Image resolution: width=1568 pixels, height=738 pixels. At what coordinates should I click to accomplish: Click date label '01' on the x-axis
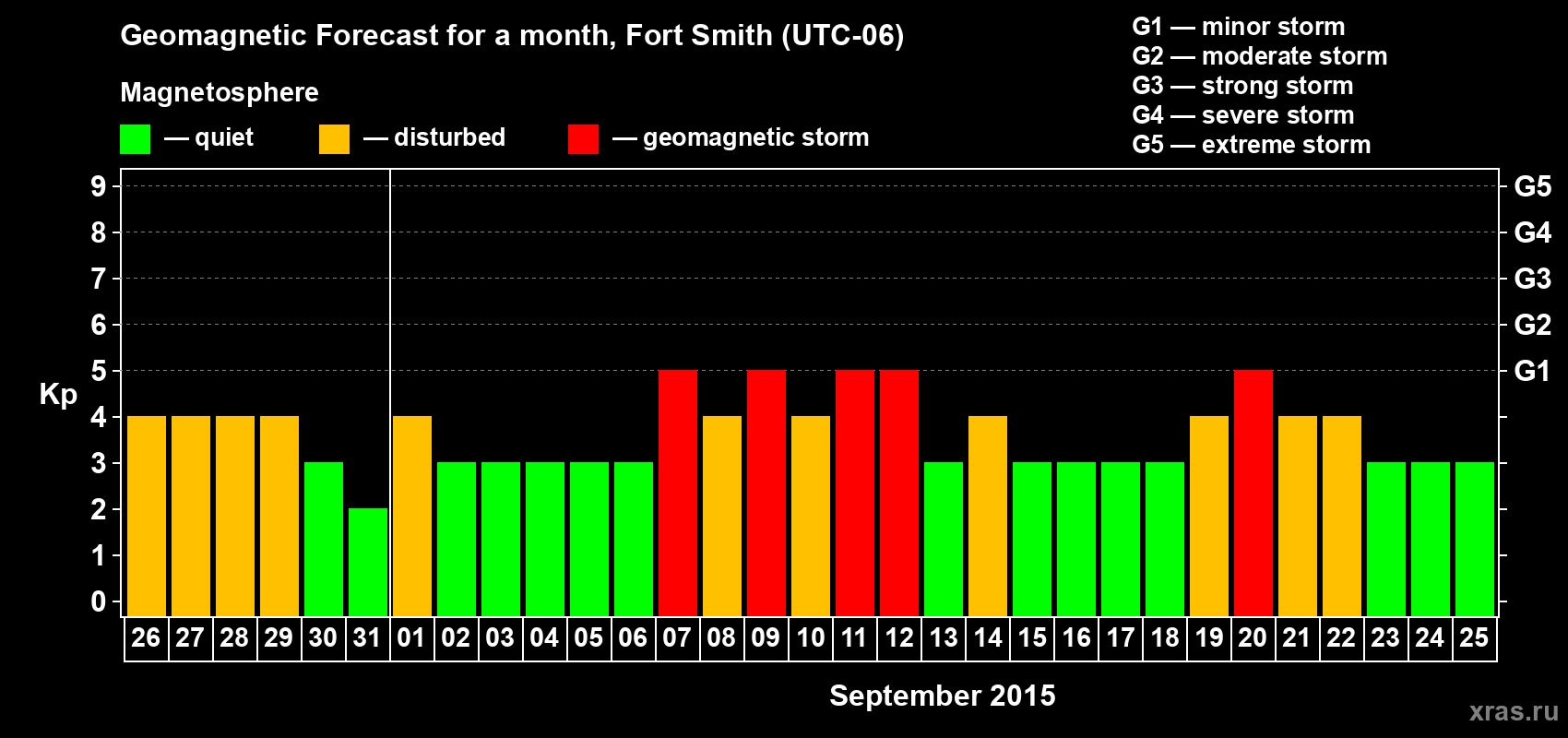(x=411, y=638)
